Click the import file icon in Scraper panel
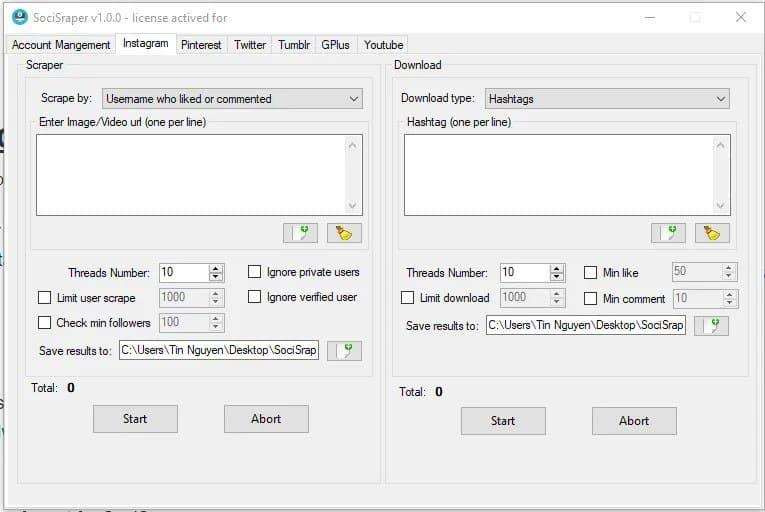The width and height of the screenshot is (765, 512). point(301,233)
